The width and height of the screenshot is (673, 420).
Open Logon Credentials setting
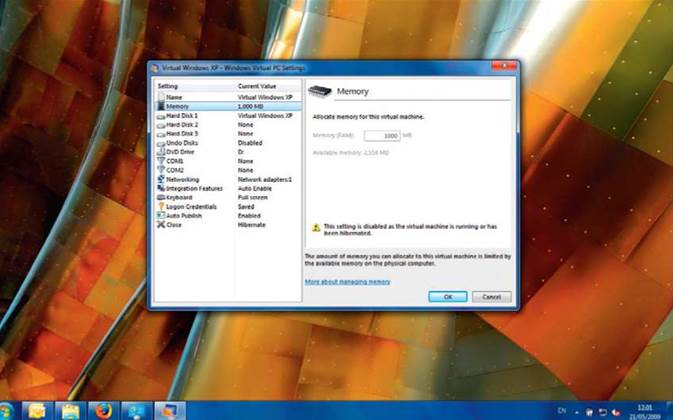(x=190, y=206)
